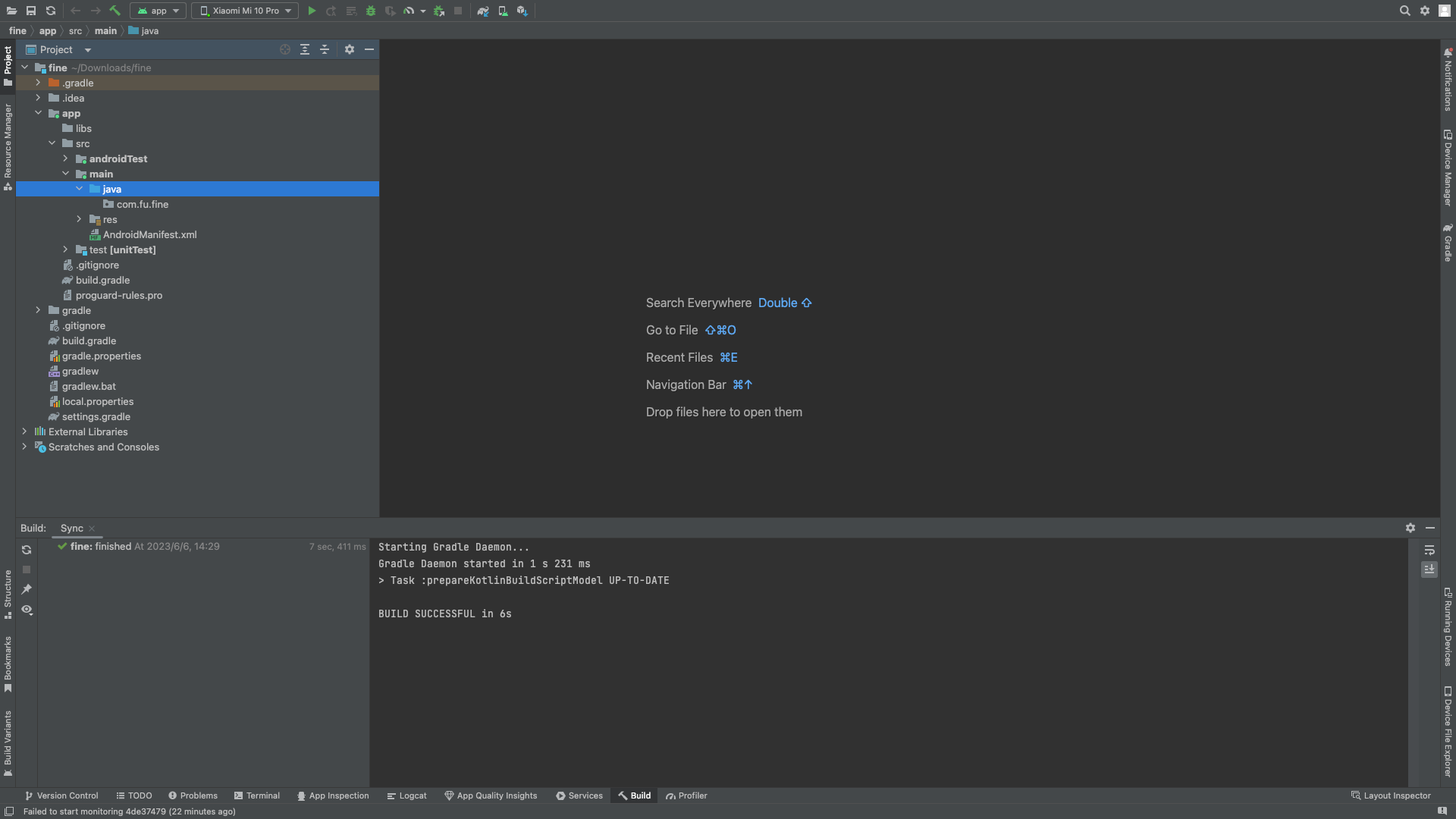Expand External Libraries node
1456x819 pixels.
[x=24, y=431]
